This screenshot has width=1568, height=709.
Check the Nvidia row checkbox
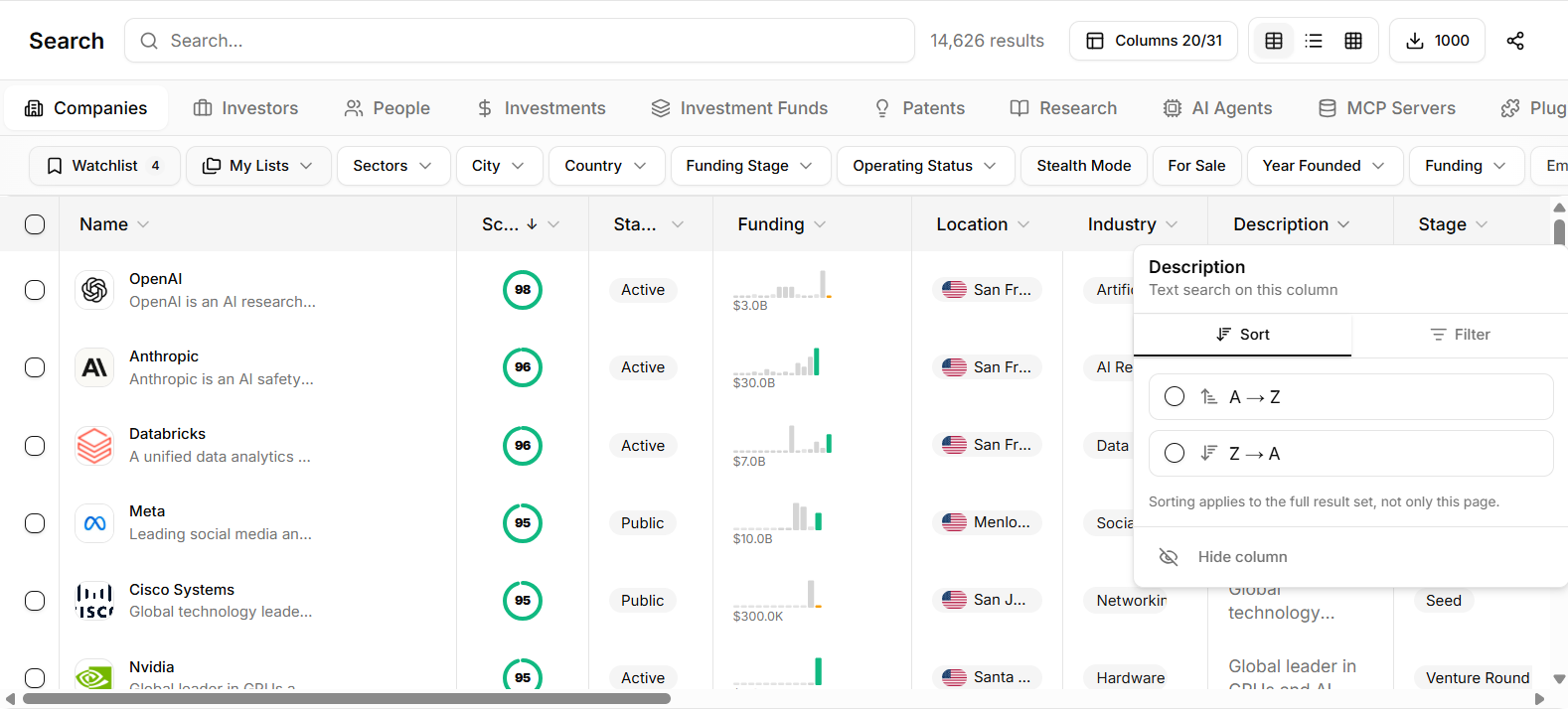[35, 678]
